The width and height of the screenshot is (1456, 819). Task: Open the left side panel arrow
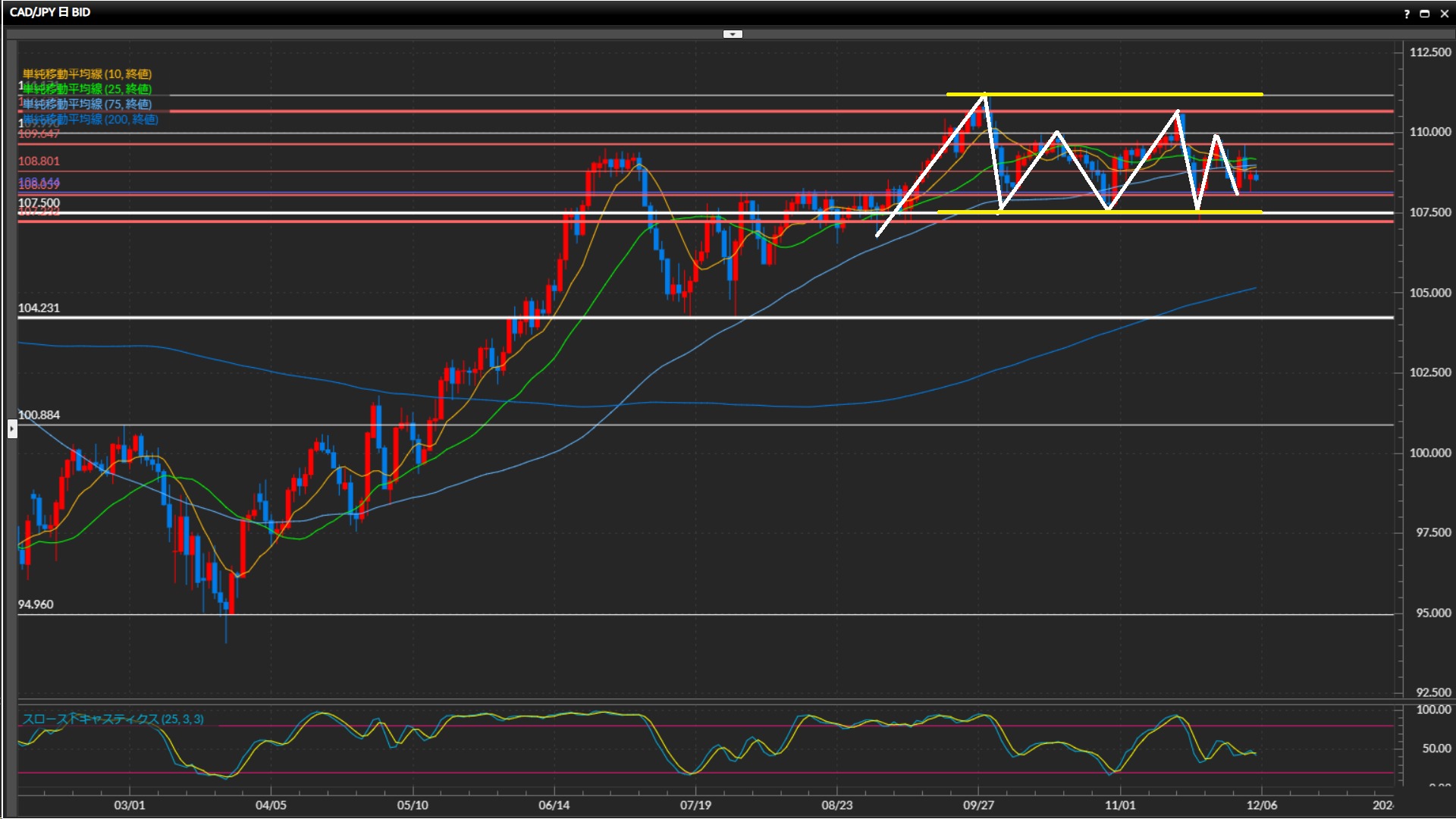click(x=12, y=429)
